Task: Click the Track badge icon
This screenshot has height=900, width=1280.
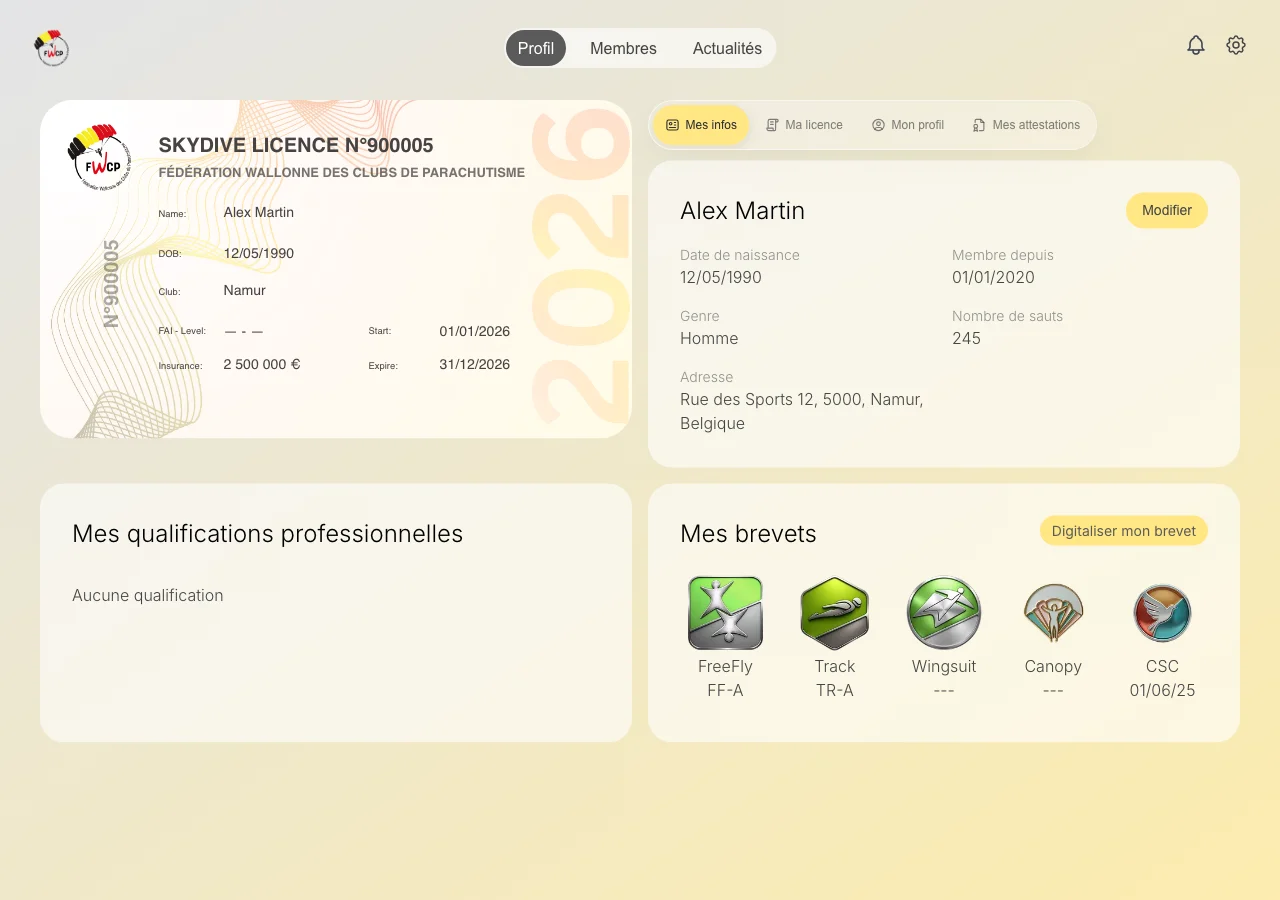Action: click(835, 613)
